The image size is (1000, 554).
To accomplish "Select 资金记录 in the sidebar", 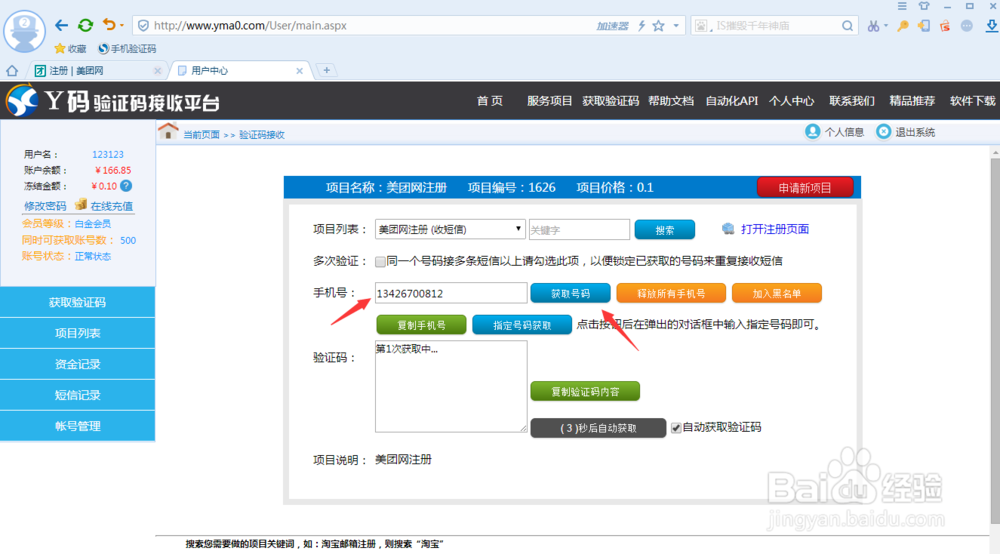I will click(x=77, y=364).
